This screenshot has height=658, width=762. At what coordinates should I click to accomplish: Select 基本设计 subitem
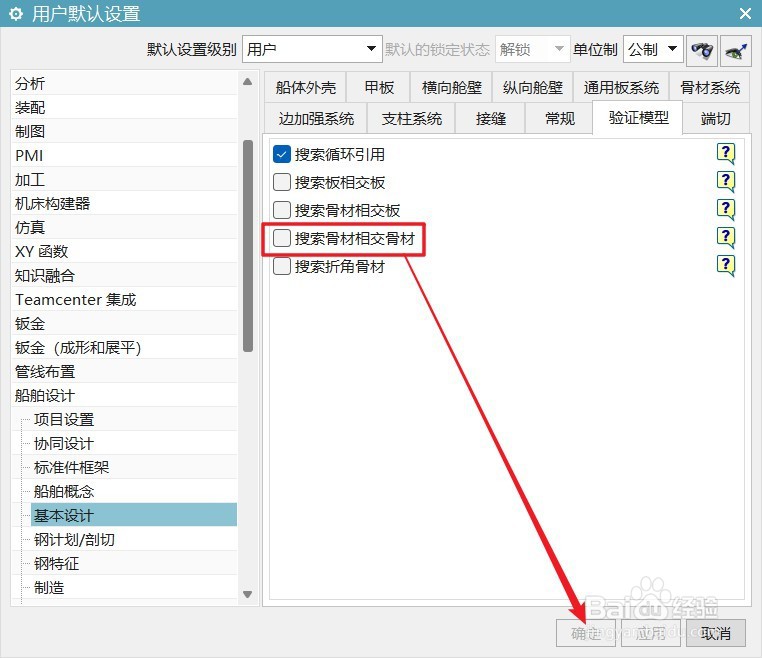tap(134, 515)
